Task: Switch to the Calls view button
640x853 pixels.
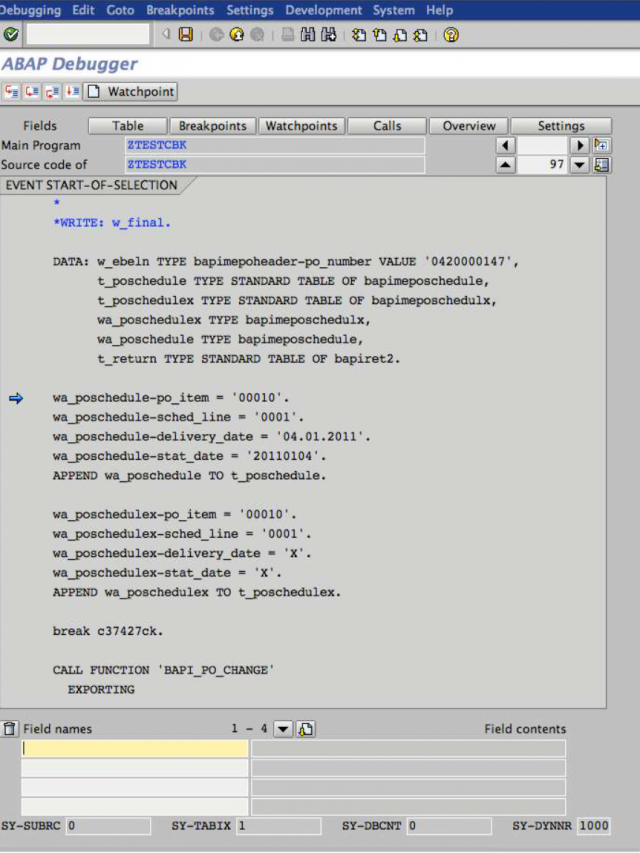Action: click(387, 126)
